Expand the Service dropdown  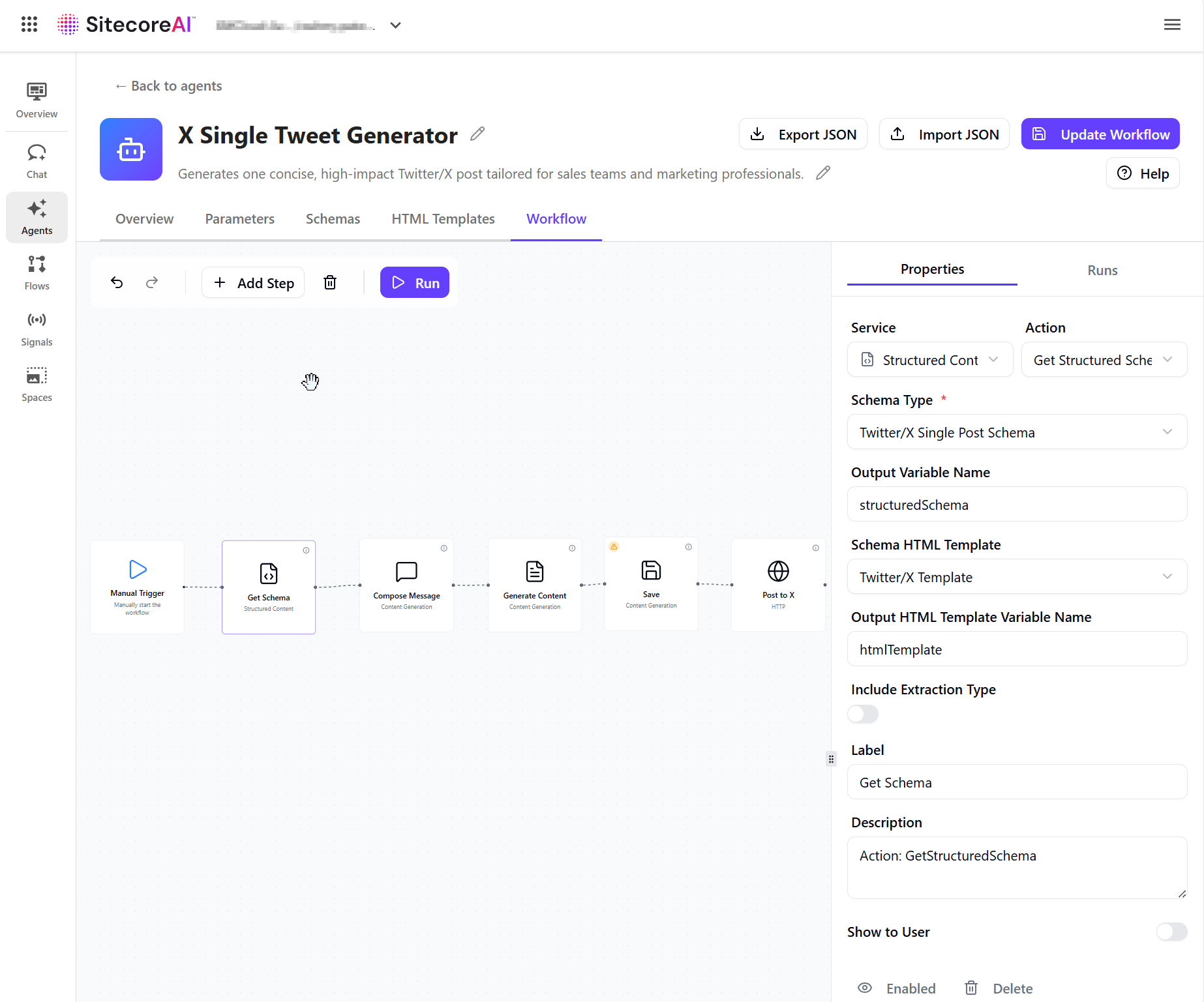[x=929, y=360]
